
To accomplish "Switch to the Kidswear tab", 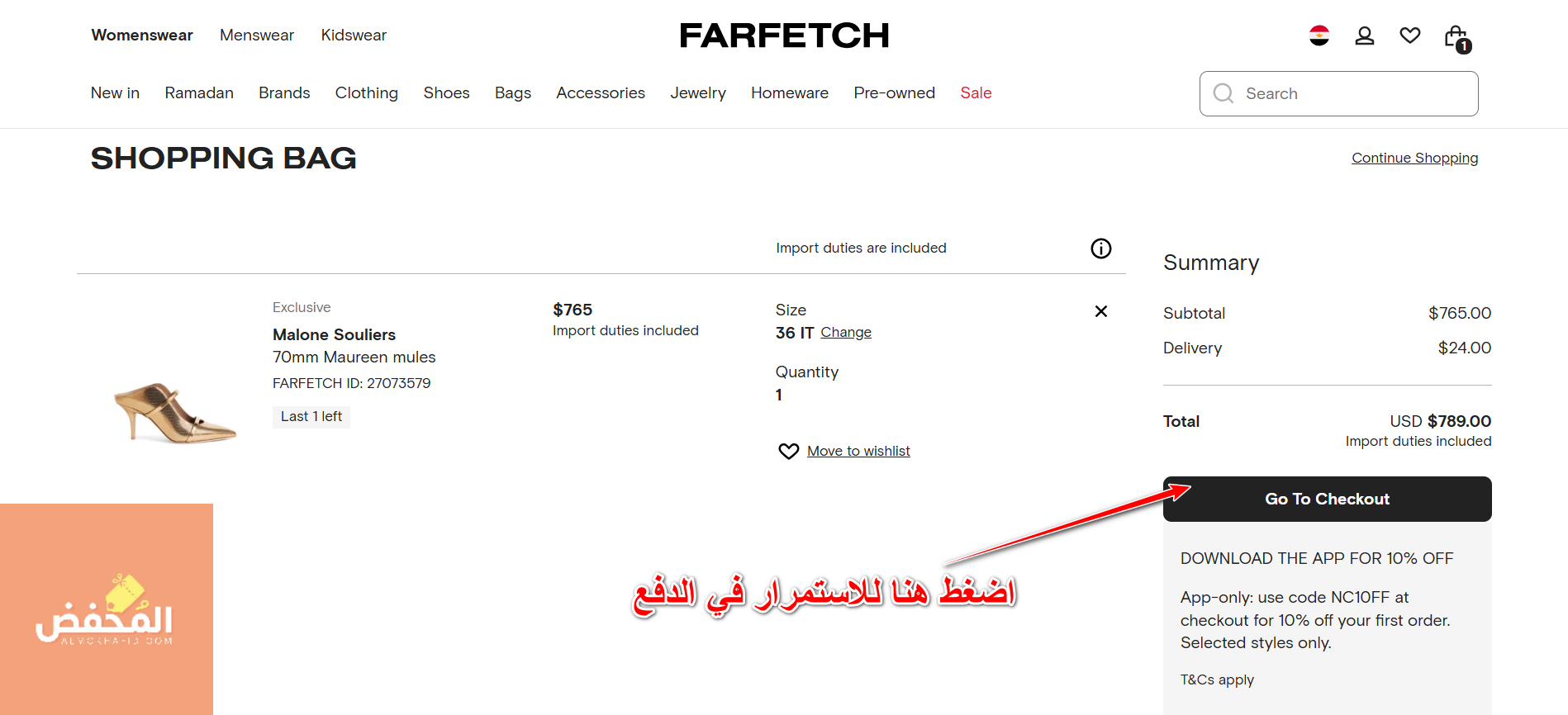I will point(354,36).
